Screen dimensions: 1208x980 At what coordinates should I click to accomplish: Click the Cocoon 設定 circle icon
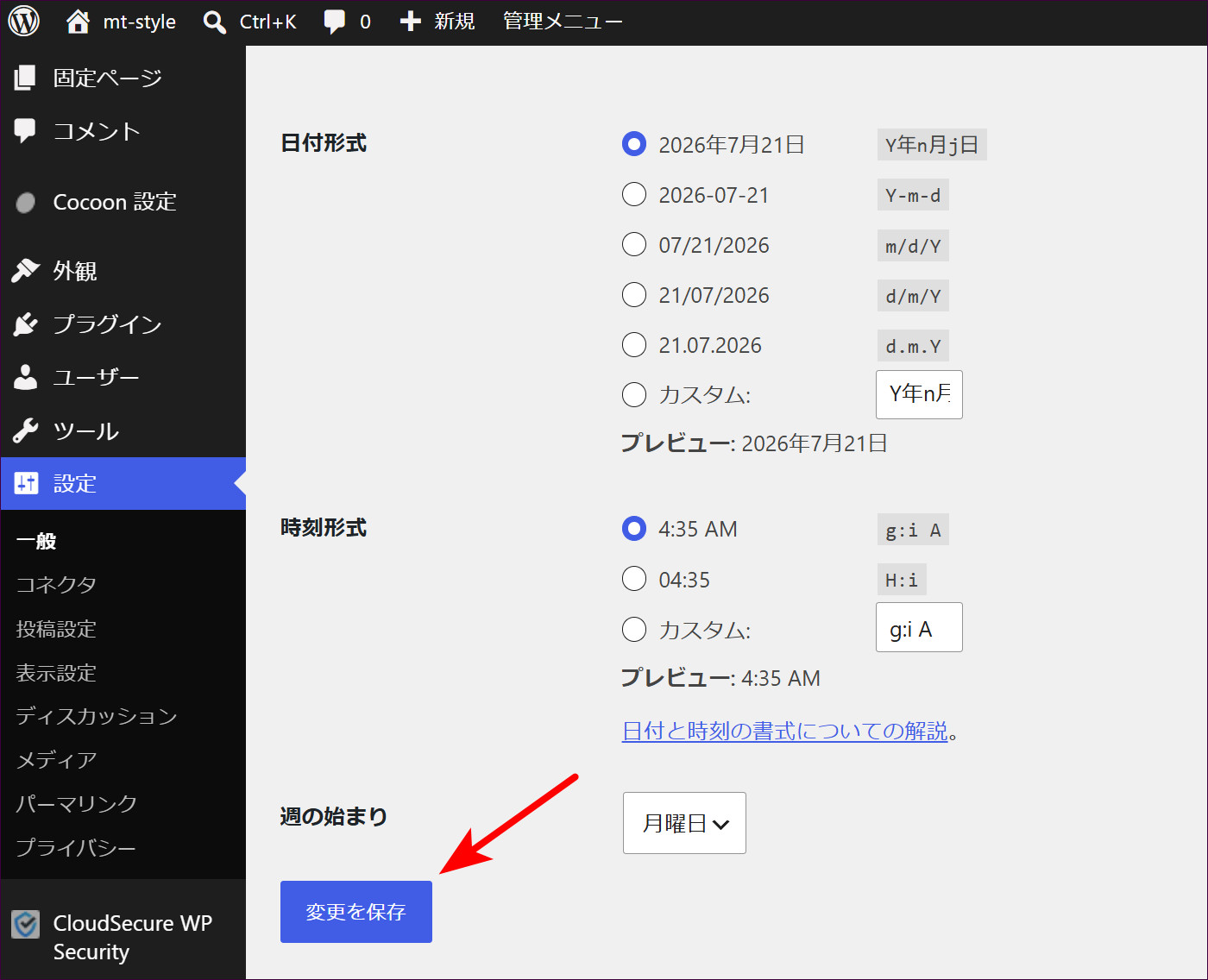coord(26,202)
